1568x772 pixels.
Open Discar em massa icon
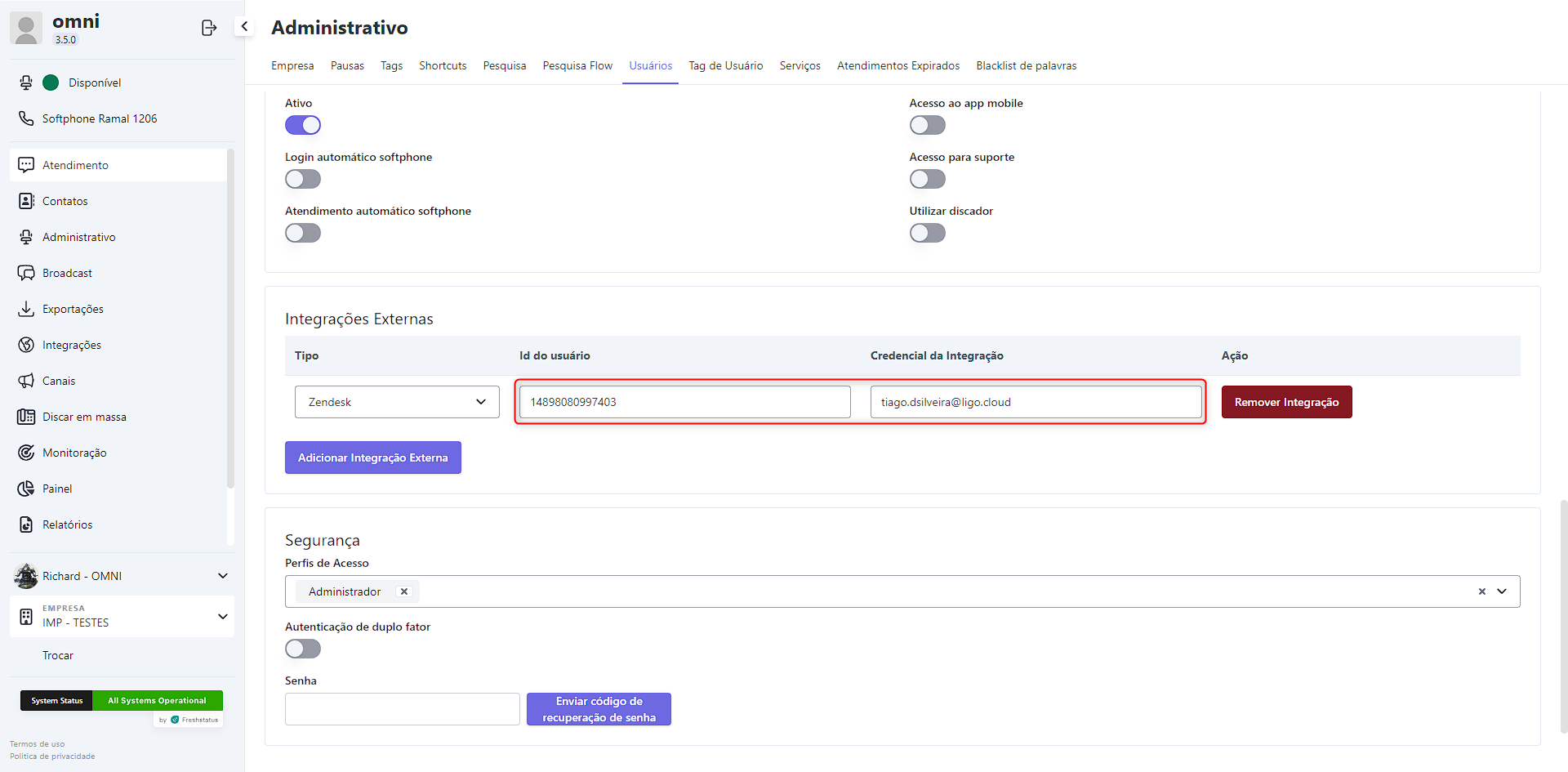(26, 417)
